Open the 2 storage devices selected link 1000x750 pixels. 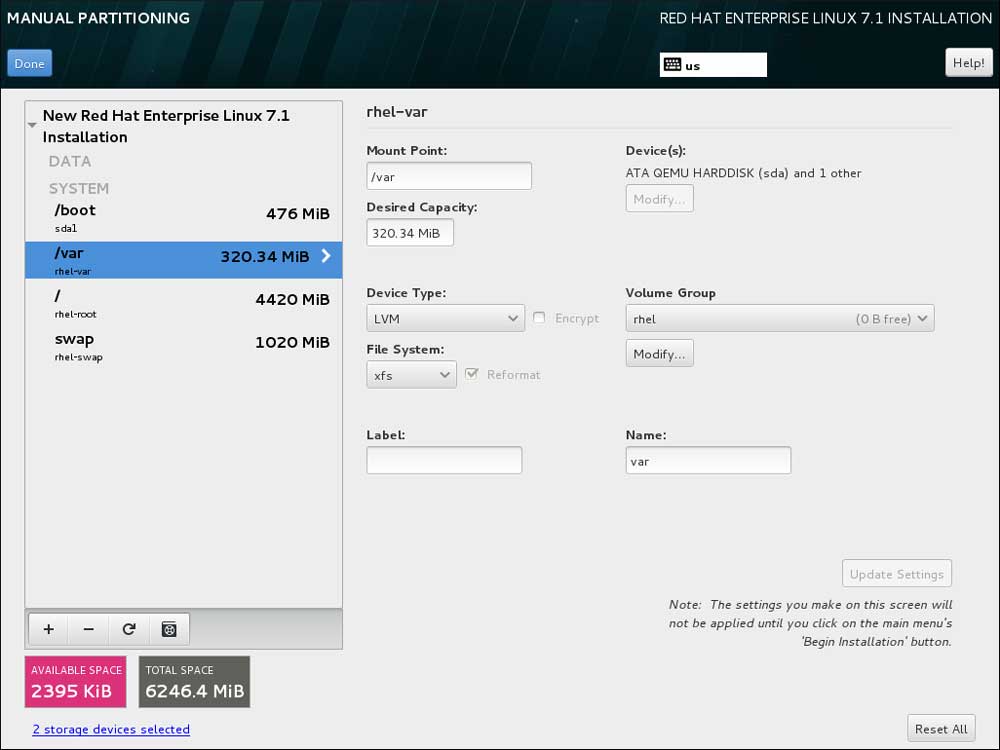click(111, 729)
